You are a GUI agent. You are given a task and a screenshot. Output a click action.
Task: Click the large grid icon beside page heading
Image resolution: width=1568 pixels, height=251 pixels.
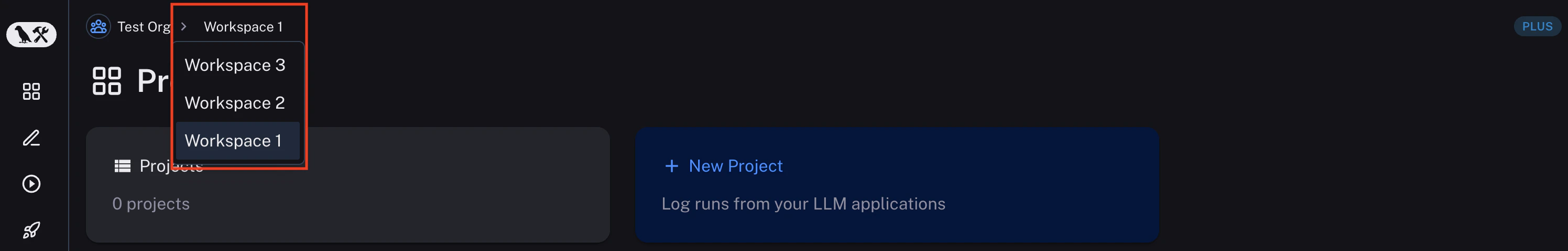tap(106, 81)
